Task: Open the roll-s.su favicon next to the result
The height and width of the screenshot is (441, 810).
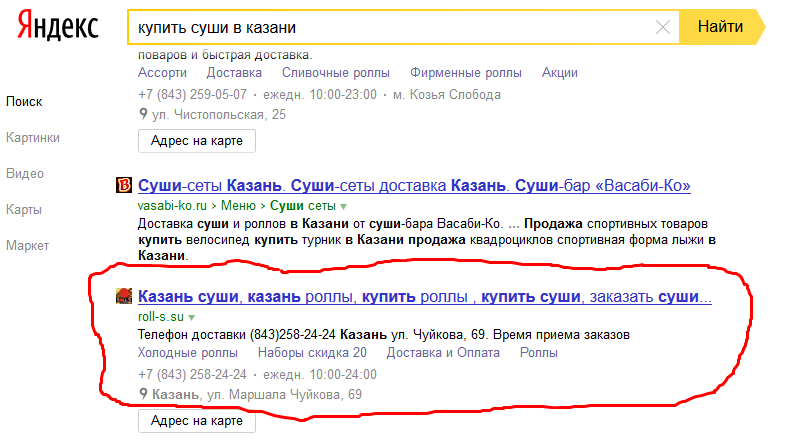Action: (x=124, y=296)
